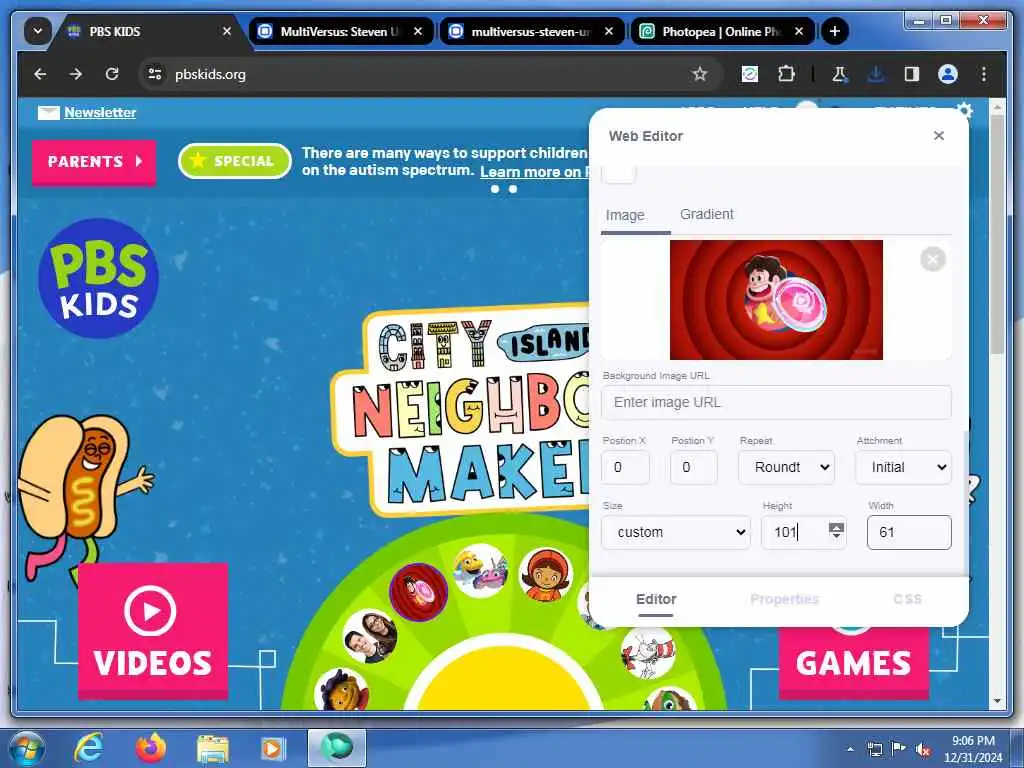Click the SPECIAL badge

[x=234, y=161]
